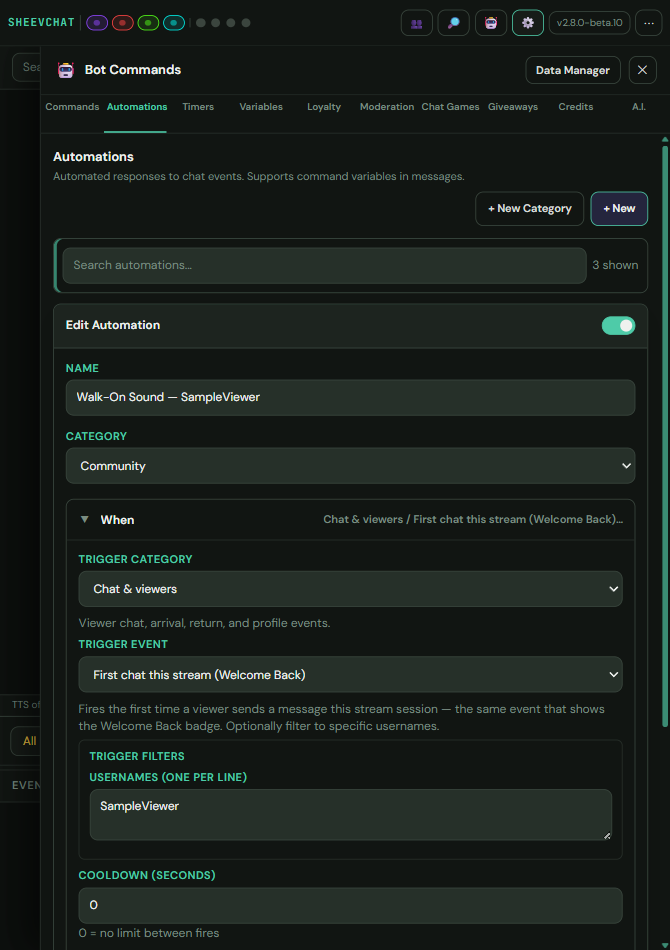Collapse the When section triangle
670x950 pixels.
click(x=85, y=520)
